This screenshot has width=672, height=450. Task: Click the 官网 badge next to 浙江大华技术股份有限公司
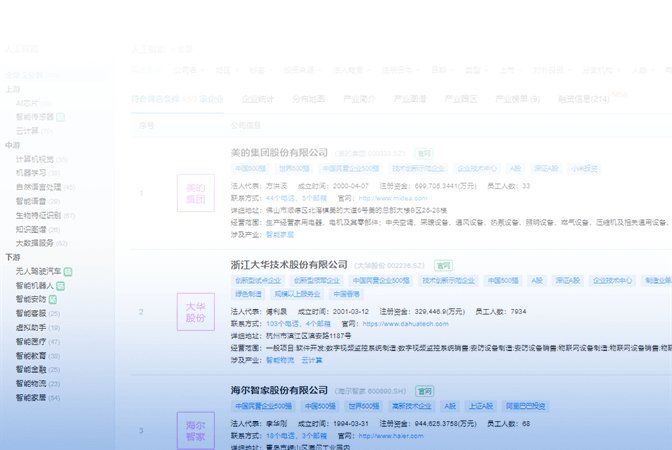pyautogui.click(x=443, y=266)
